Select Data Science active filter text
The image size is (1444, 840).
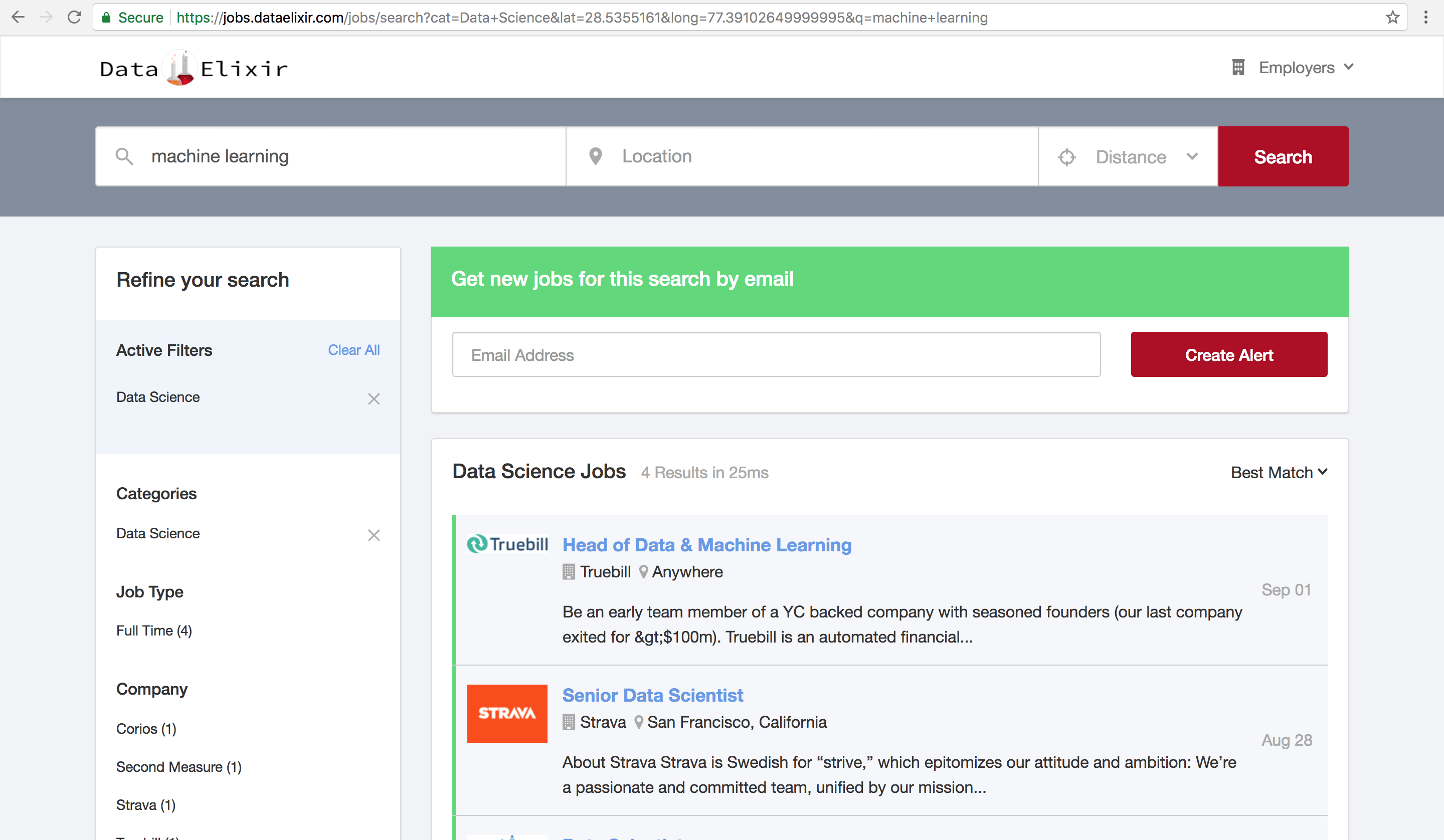tap(157, 397)
